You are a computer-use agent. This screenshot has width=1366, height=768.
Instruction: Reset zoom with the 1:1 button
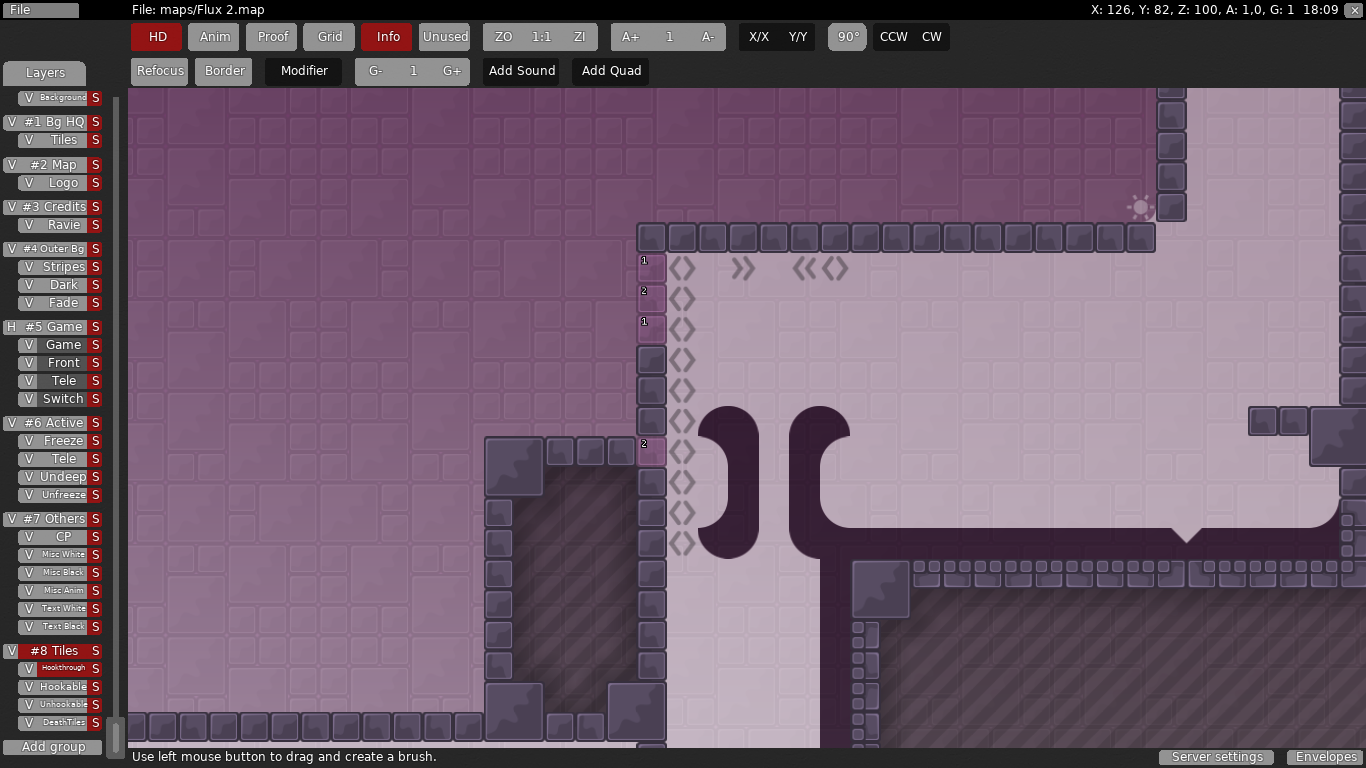tap(541, 37)
